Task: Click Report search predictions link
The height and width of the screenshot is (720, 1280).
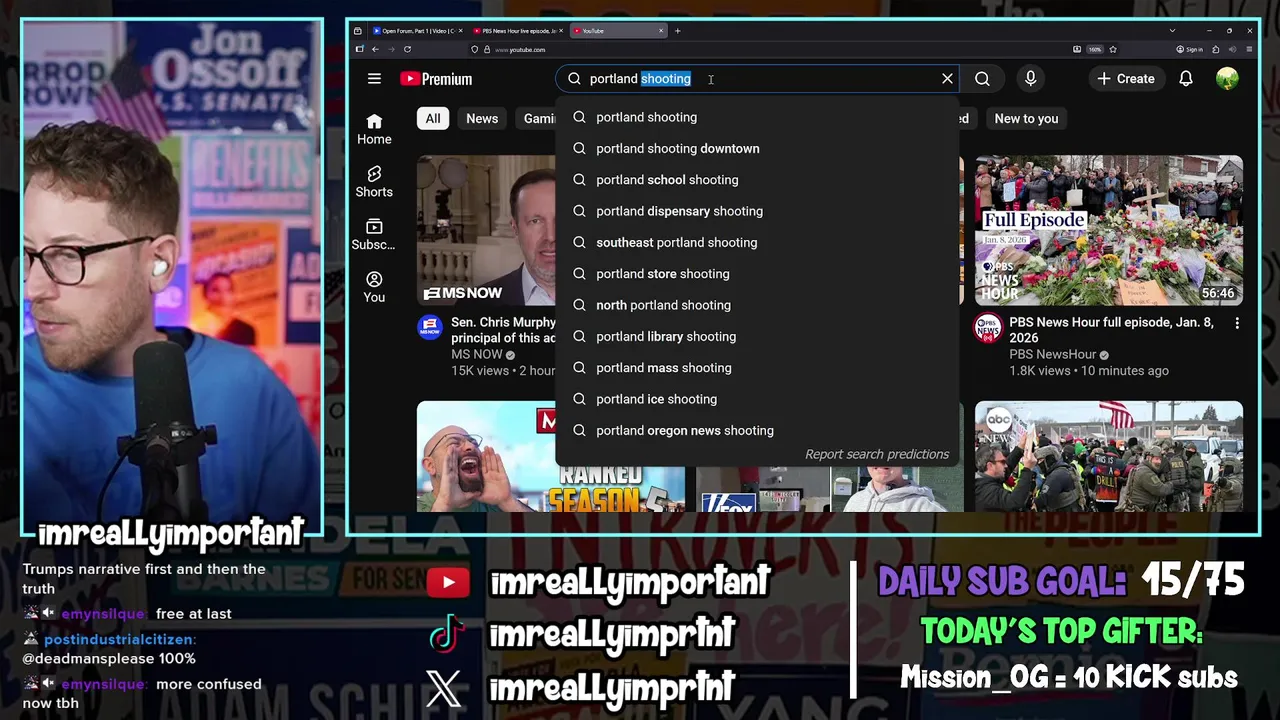Action: (x=877, y=454)
